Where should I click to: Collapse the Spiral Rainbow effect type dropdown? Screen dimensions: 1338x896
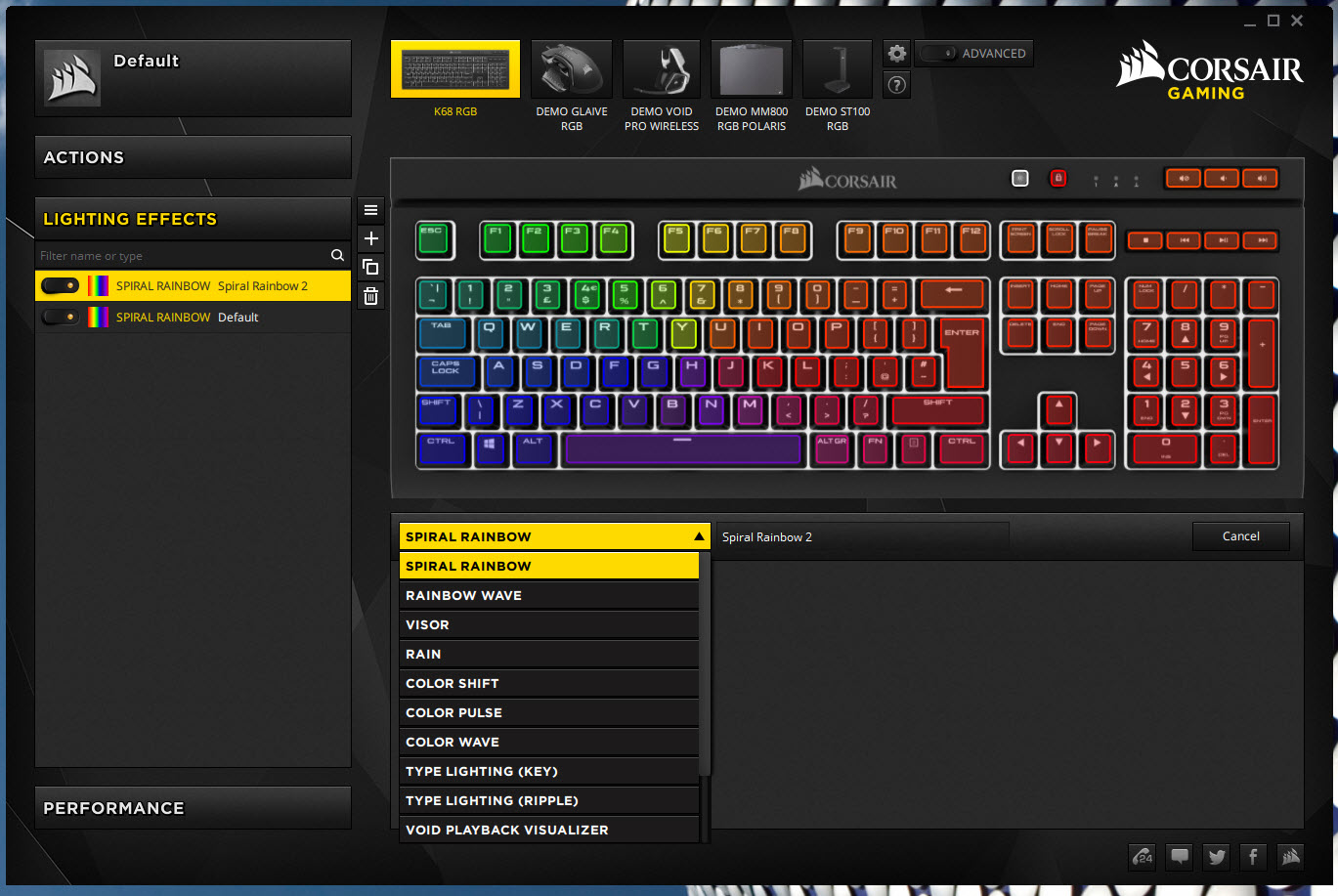pyautogui.click(x=554, y=536)
